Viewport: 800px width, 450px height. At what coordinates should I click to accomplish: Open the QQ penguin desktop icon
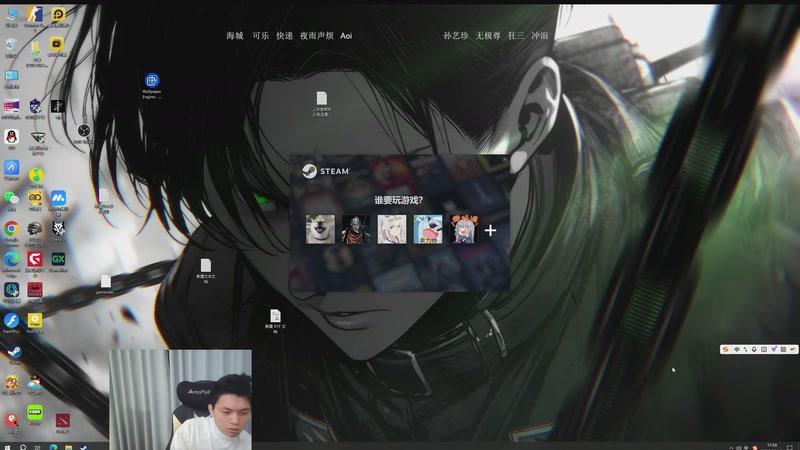pyautogui.click(x=11, y=139)
